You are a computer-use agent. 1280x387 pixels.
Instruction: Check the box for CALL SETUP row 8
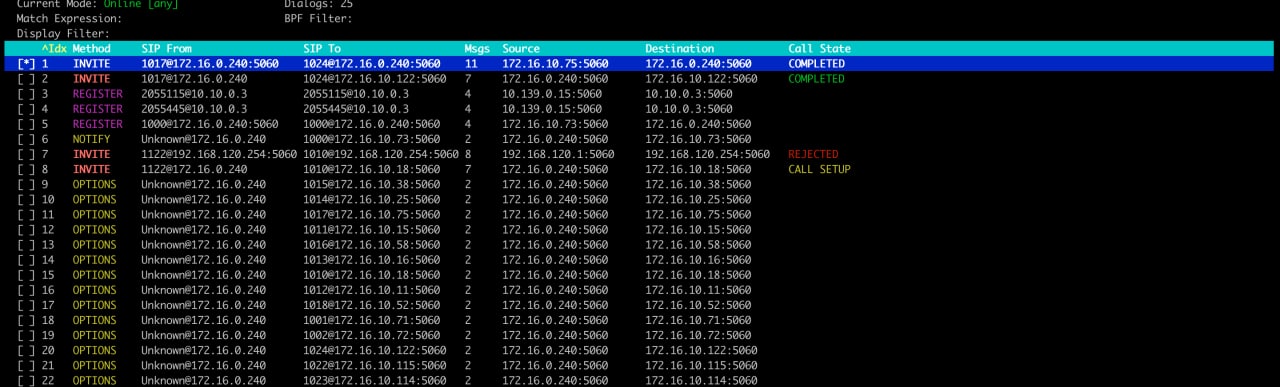27,170
